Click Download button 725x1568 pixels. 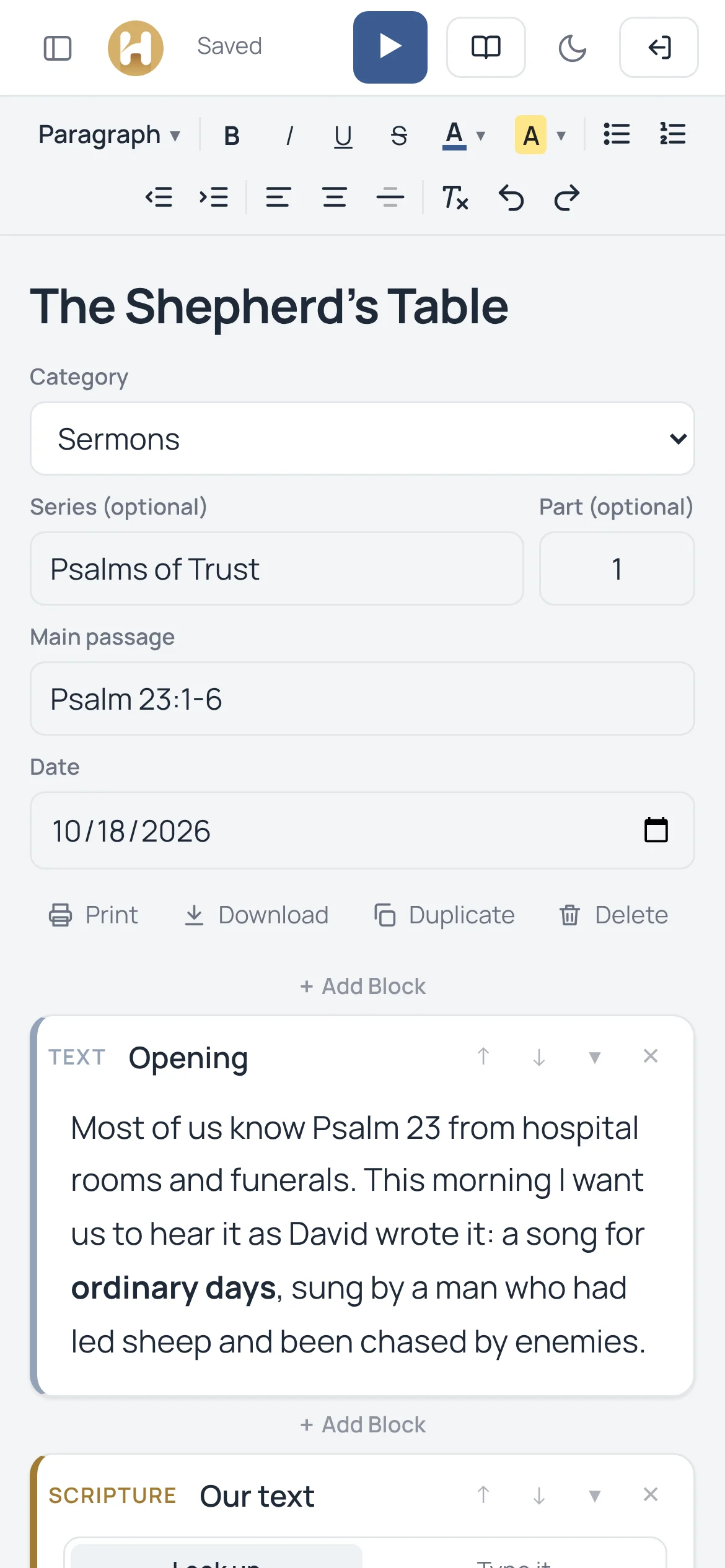pos(257,915)
